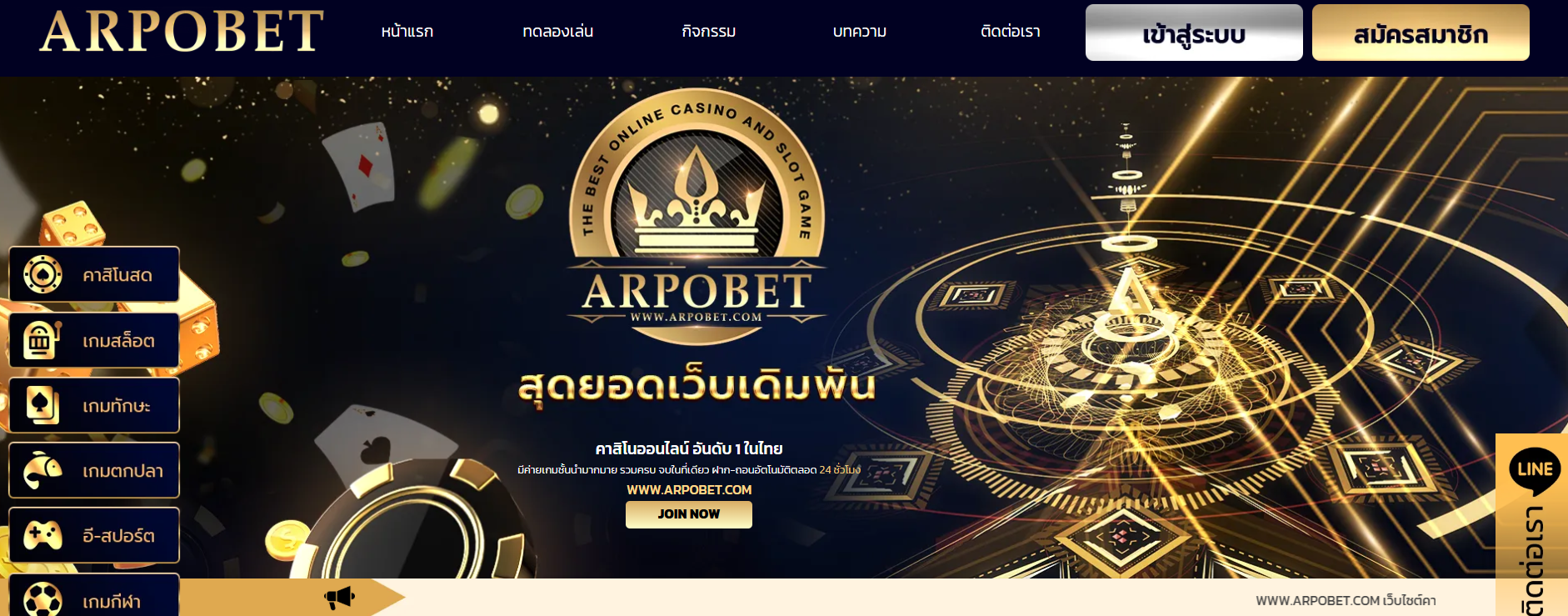Viewport: 1568px width, 616px height.
Task: Click the slot machine icon for เกมสล็อต
Action: click(42, 340)
